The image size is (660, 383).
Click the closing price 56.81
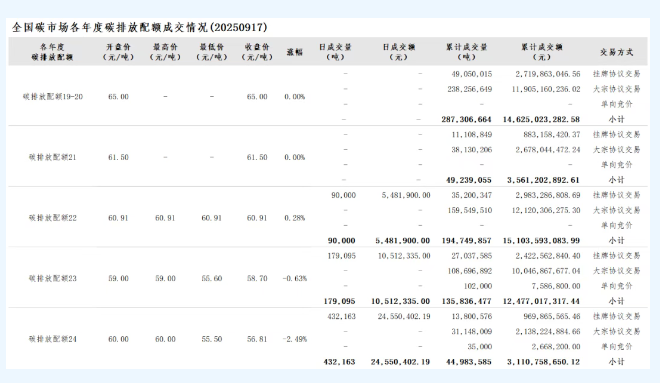(257, 339)
